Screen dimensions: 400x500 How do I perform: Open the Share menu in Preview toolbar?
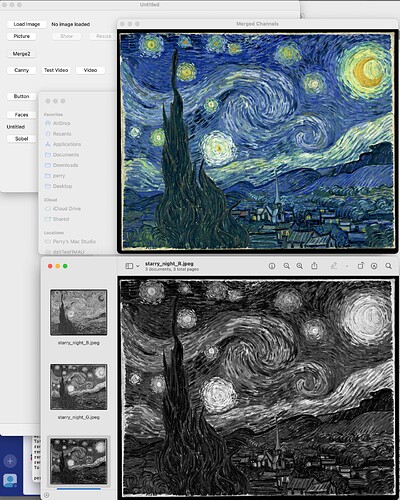[x=314, y=266]
